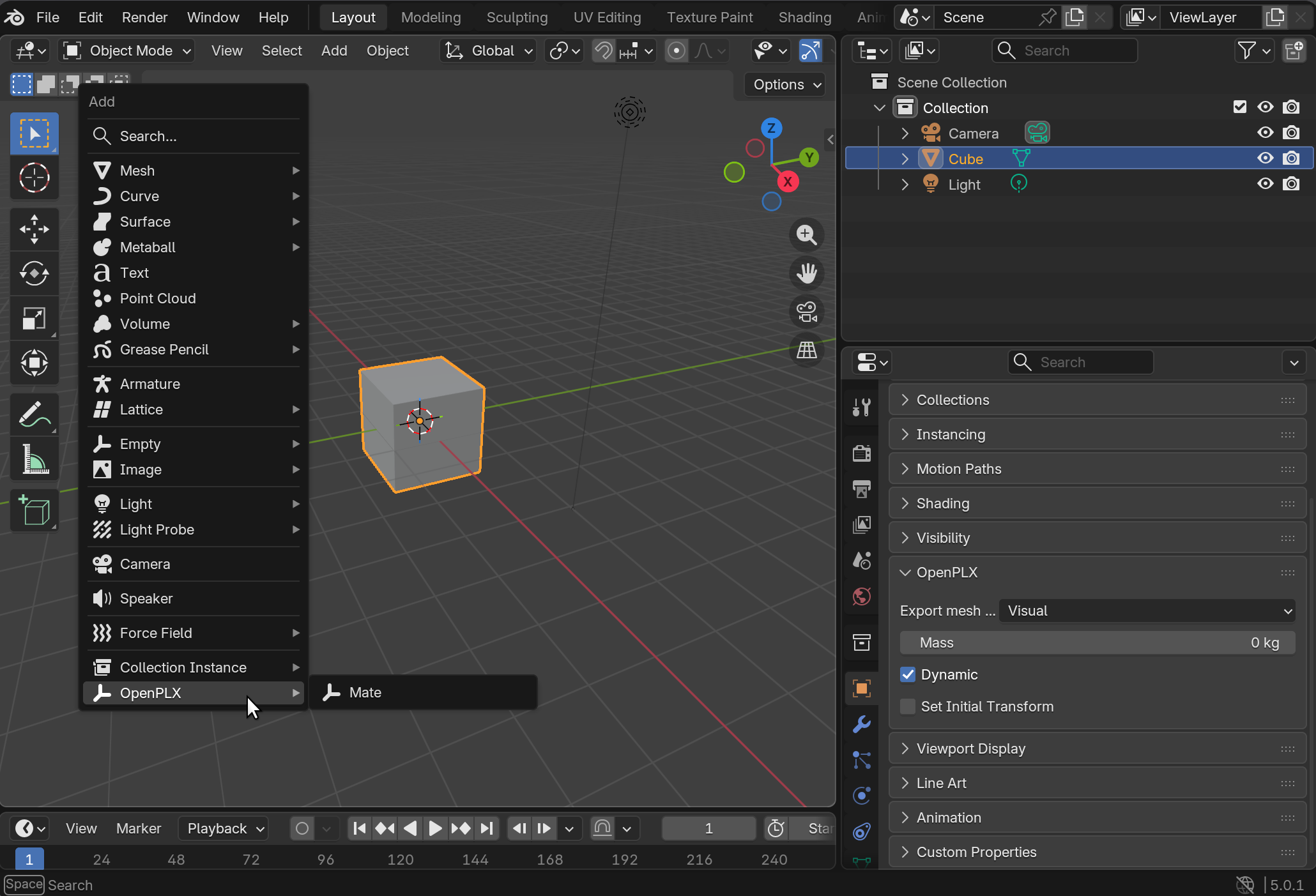The height and width of the screenshot is (896, 1316).
Task: Toggle snapping magnet in header
Action: tap(603, 50)
